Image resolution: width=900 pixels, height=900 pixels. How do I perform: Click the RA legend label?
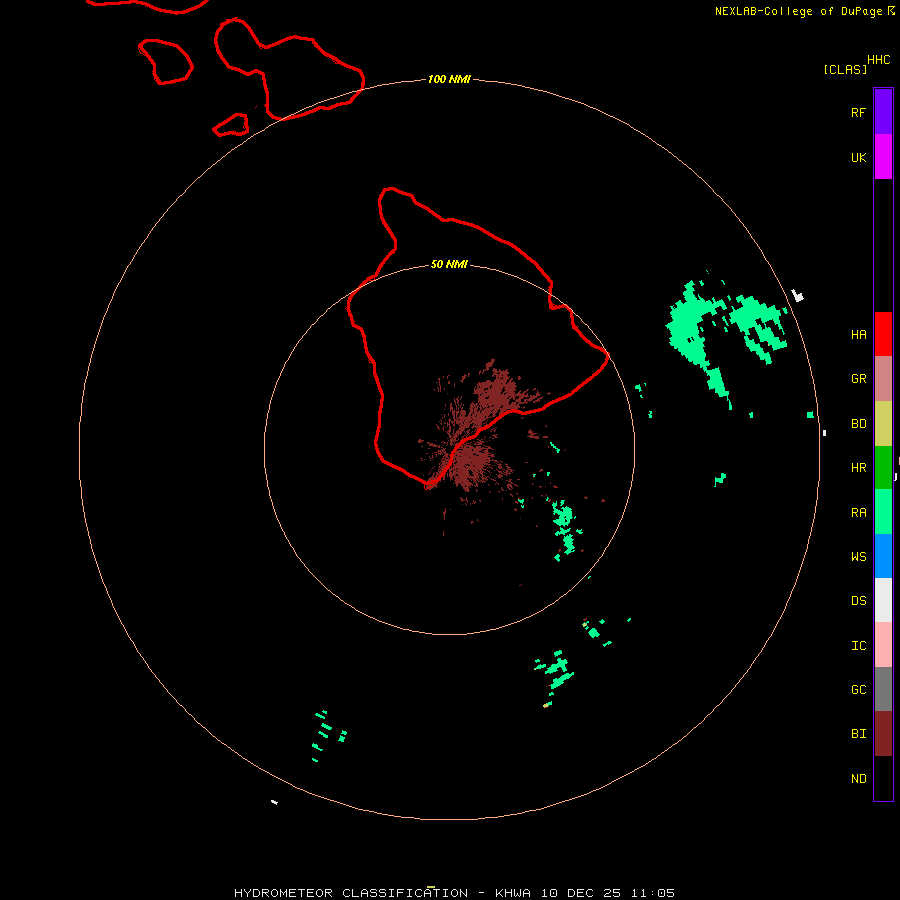858,513
